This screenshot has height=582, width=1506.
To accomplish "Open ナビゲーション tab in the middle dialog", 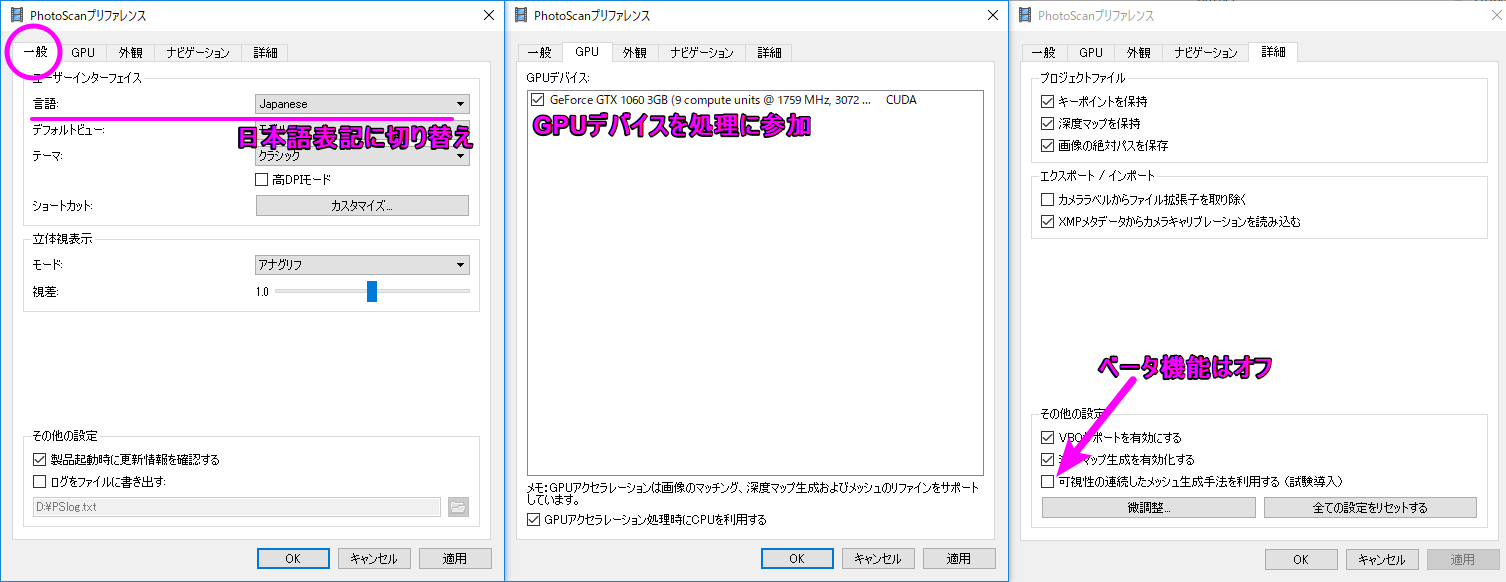I will (x=702, y=53).
